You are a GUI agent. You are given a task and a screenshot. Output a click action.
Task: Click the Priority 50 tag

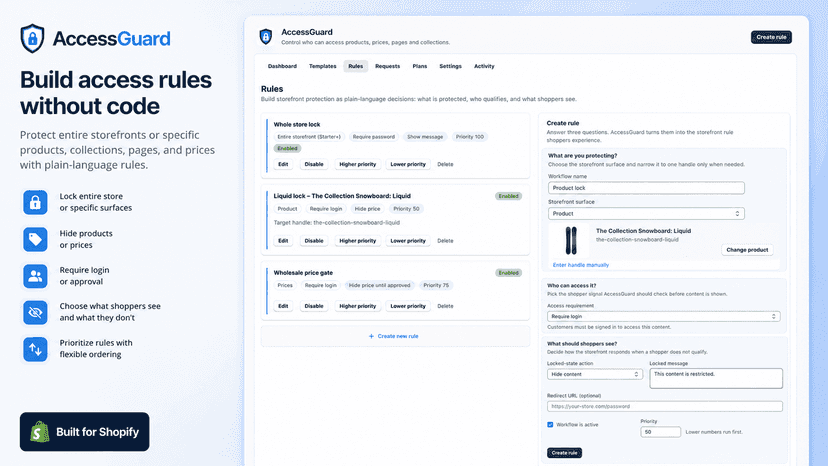point(406,209)
